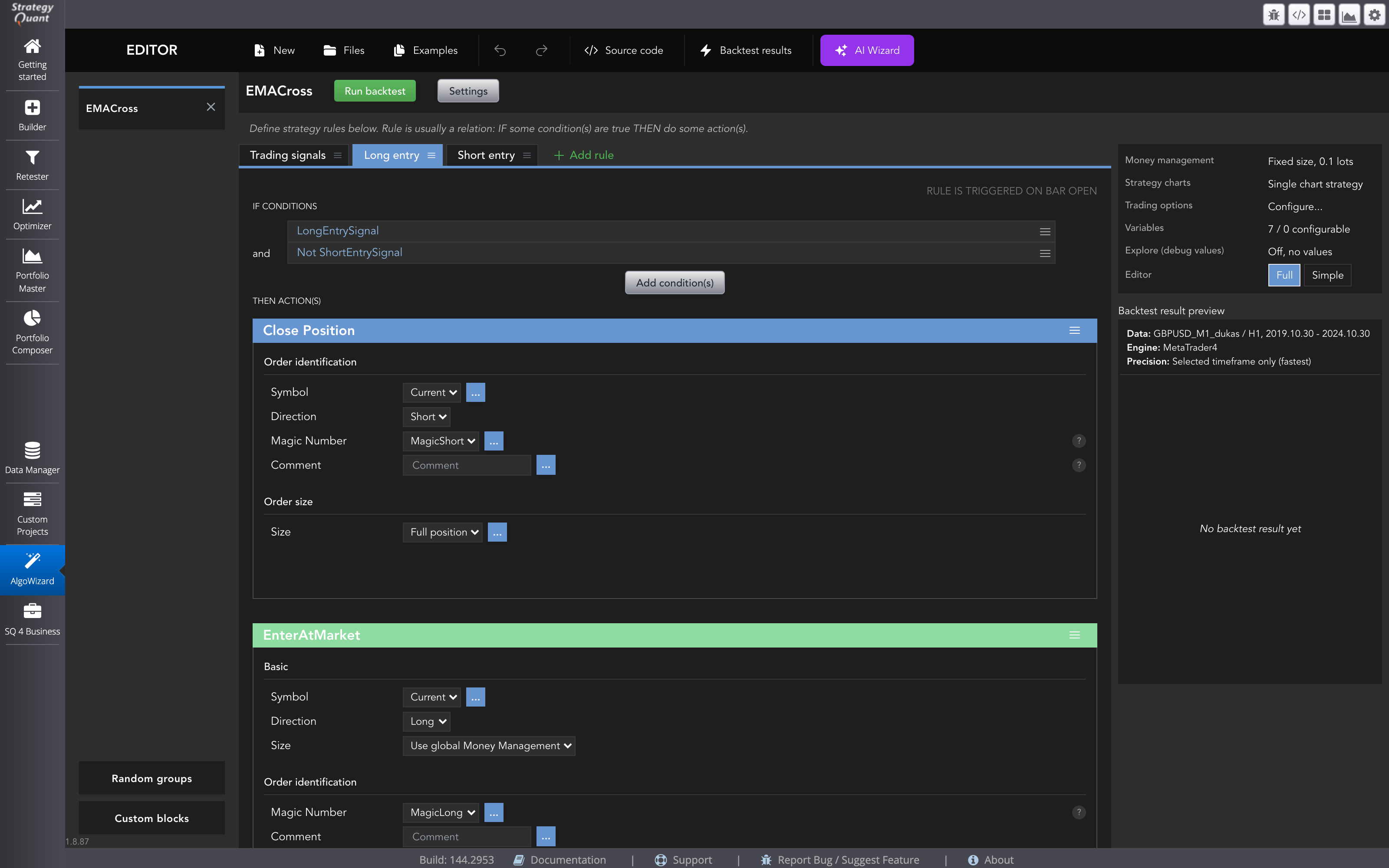Open Data Manager

[32, 457]
